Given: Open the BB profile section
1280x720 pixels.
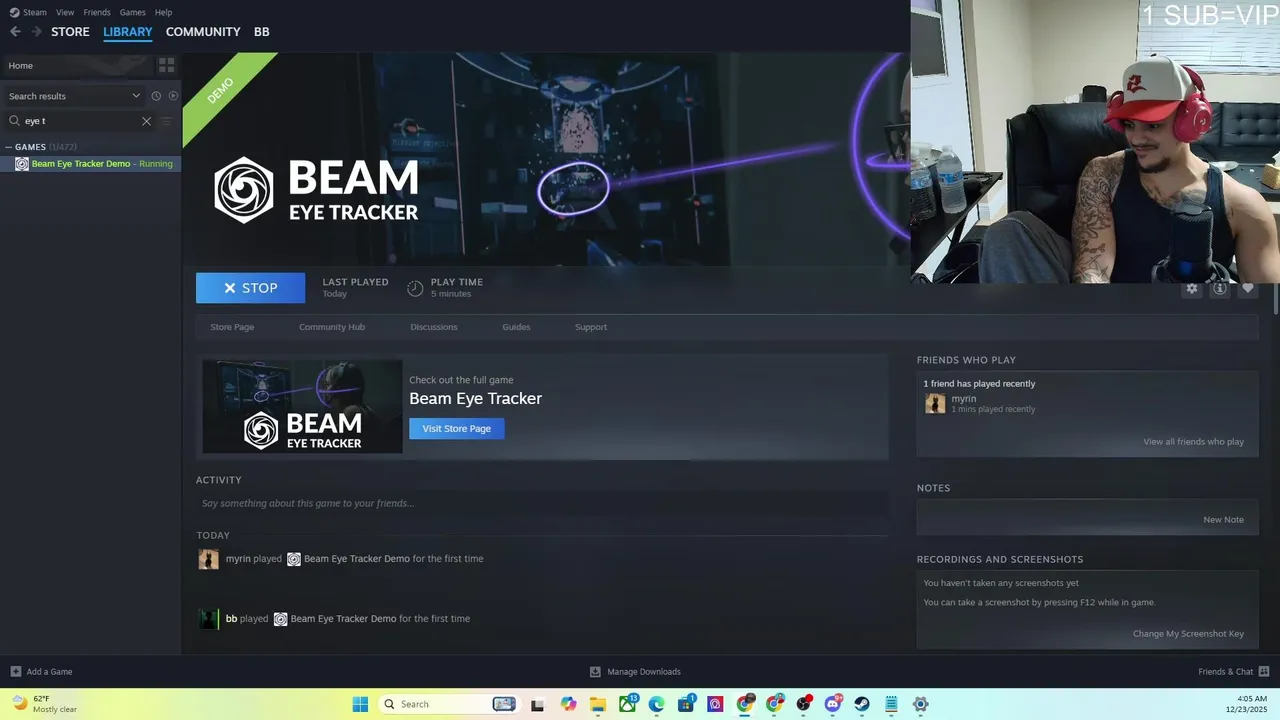Looking at the screenshot, I should (x=262, y=32).
